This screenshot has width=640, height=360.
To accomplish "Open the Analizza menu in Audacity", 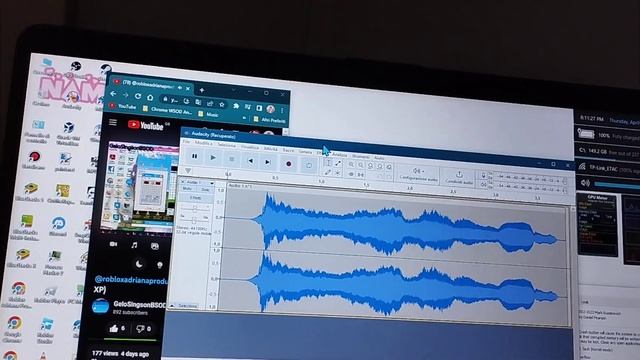I will [x=340, y=154].
